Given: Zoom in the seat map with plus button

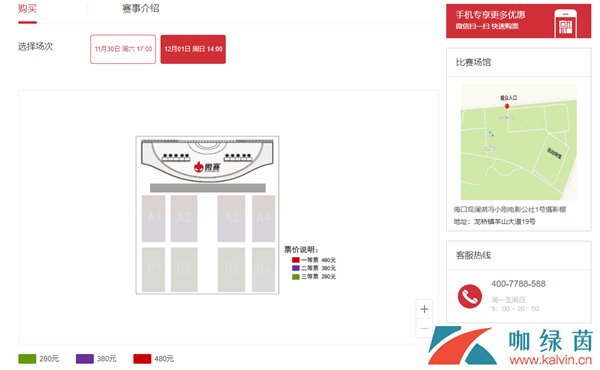Looking at the screenshot, I should (x=424, y=309).
